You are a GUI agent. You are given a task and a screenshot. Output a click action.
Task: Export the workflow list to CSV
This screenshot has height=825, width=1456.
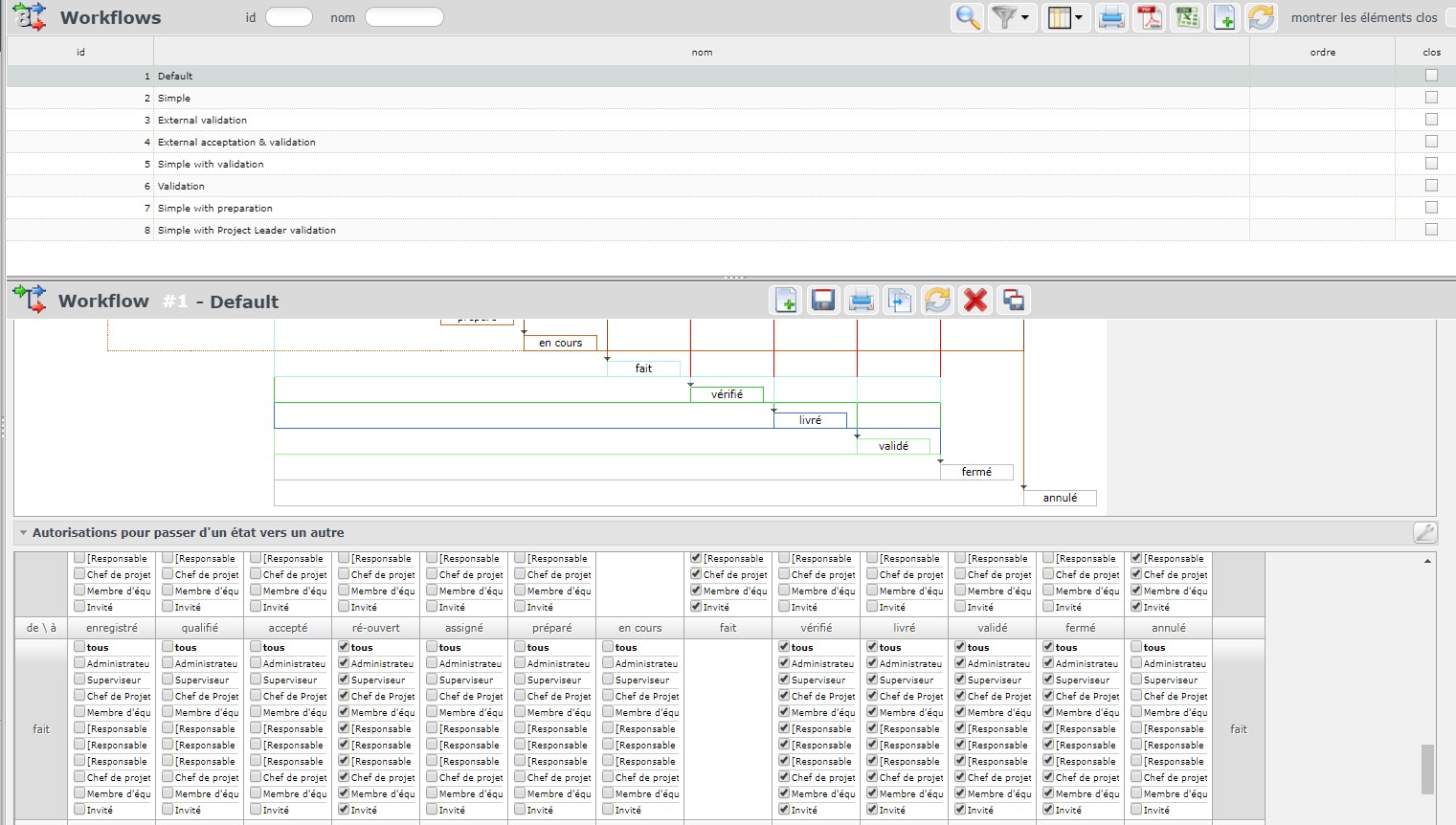pos(1187,17)
